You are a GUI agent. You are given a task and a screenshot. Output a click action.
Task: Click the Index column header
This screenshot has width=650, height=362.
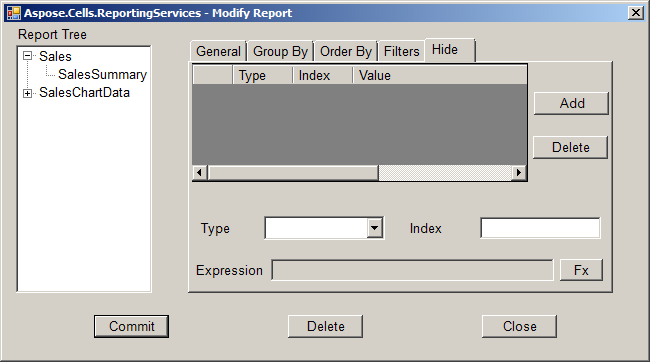pos(323,75)
